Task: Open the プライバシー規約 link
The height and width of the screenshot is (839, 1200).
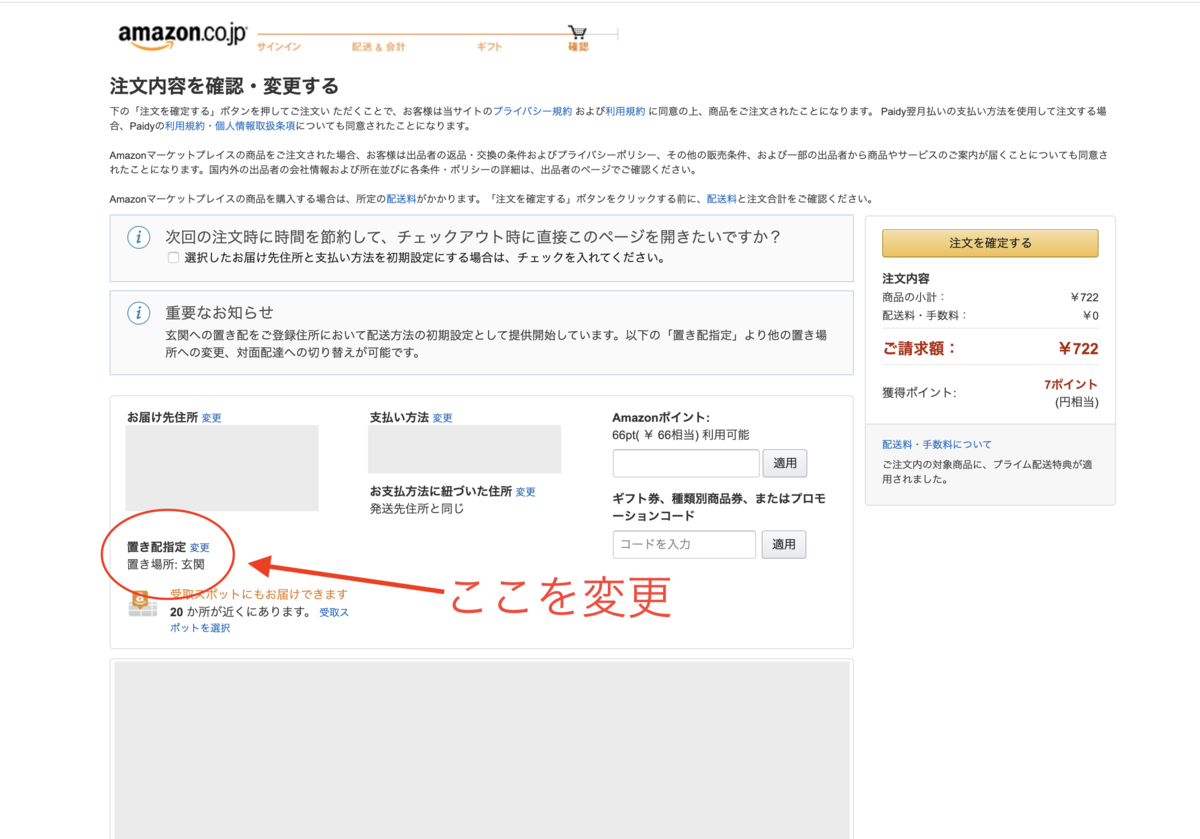Action: [x=532, y=111]
